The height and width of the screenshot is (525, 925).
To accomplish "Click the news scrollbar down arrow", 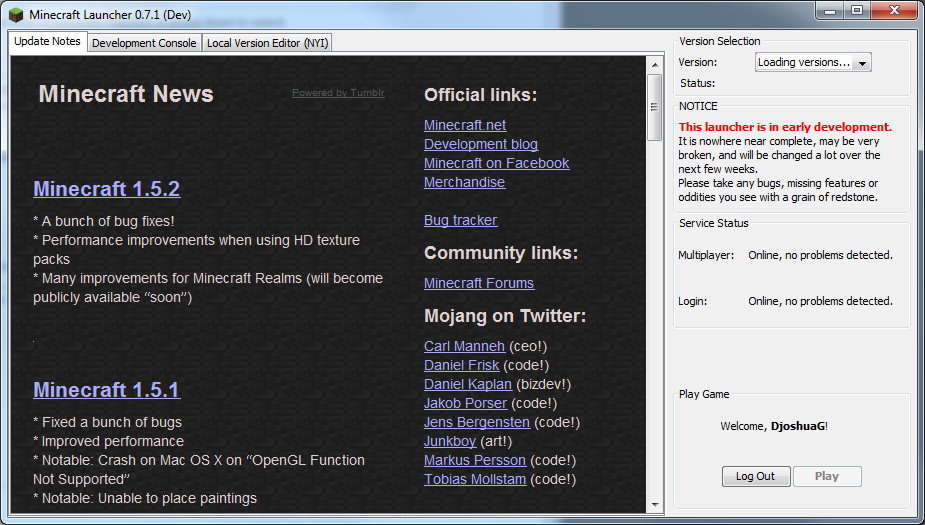I will (655, 505).
